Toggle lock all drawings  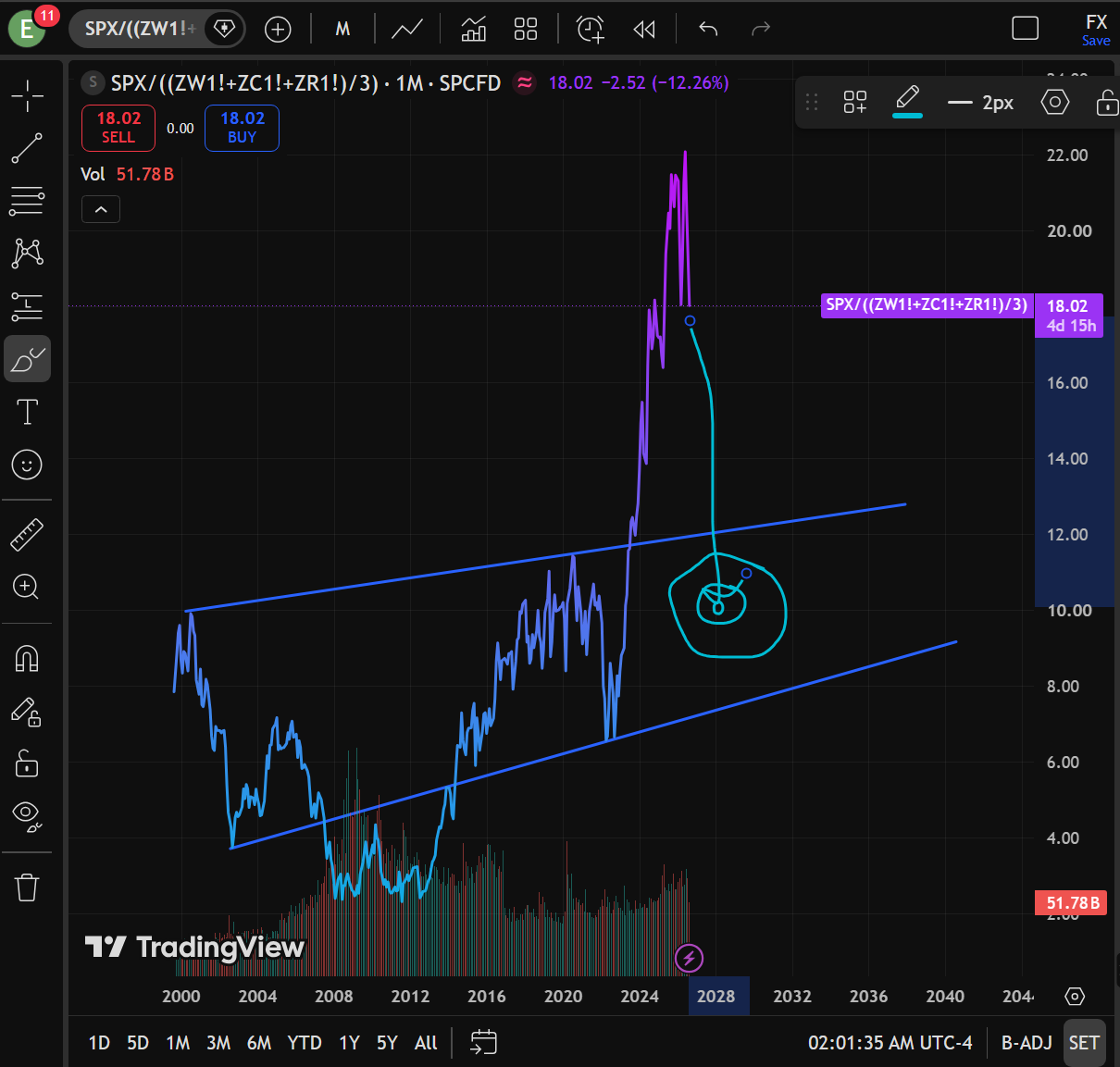pos(28,763)
